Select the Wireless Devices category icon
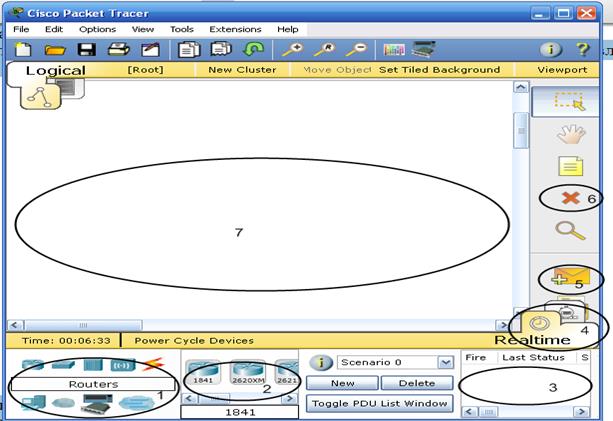 pyautogui.click(x=123, y=365)
